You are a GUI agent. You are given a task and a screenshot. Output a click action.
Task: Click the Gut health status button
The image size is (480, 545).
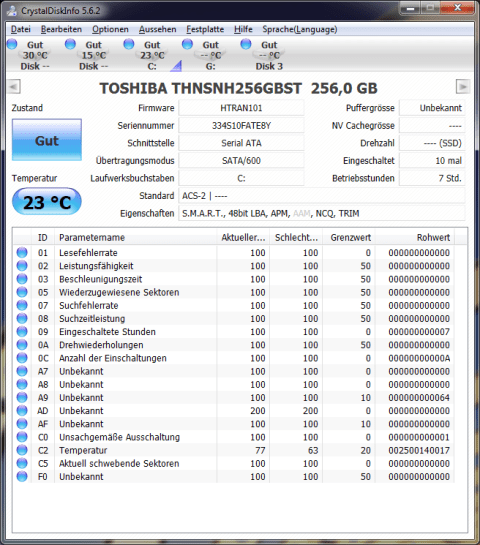[47, 140]
